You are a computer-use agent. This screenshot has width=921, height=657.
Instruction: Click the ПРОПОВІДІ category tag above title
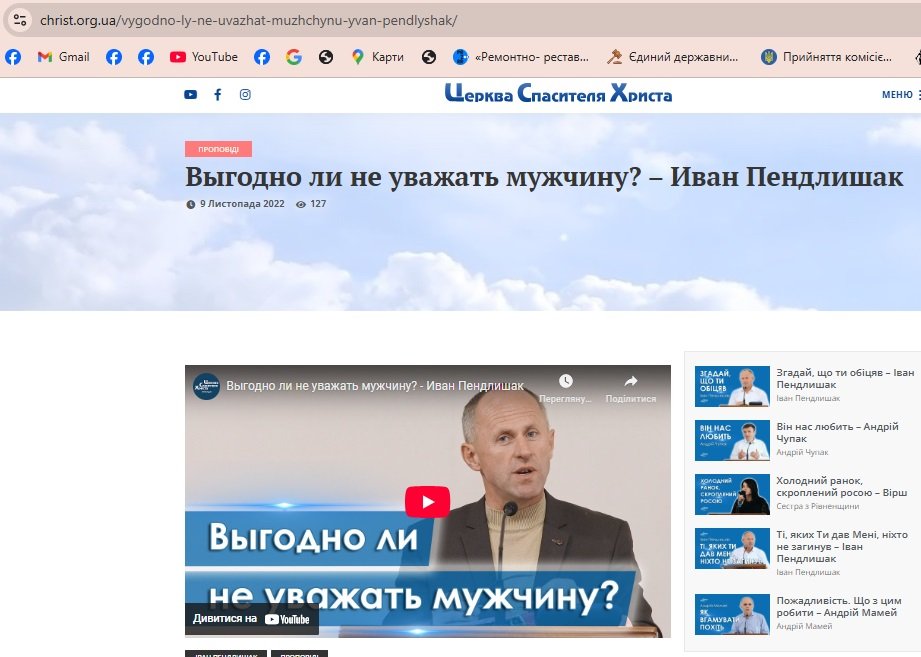219,149
